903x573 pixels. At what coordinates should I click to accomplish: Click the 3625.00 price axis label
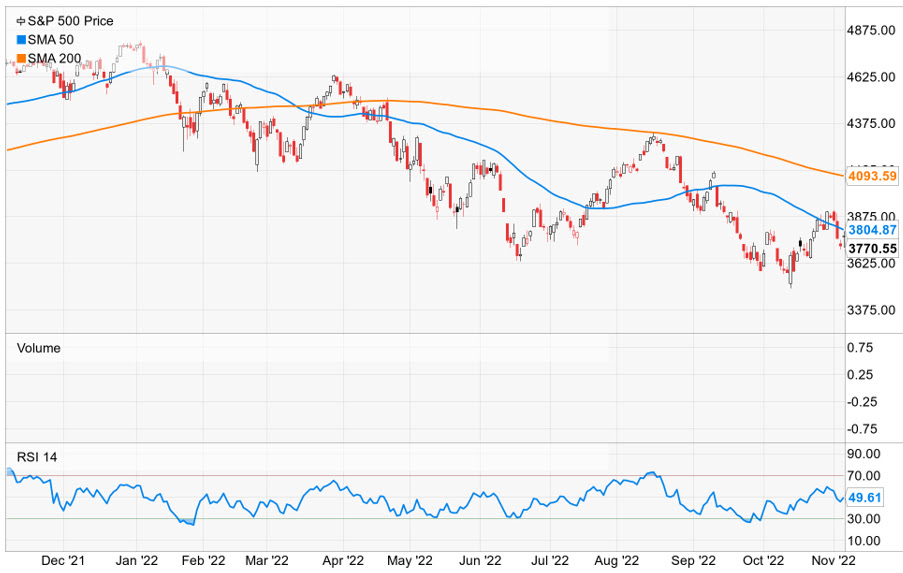[871, 264]
